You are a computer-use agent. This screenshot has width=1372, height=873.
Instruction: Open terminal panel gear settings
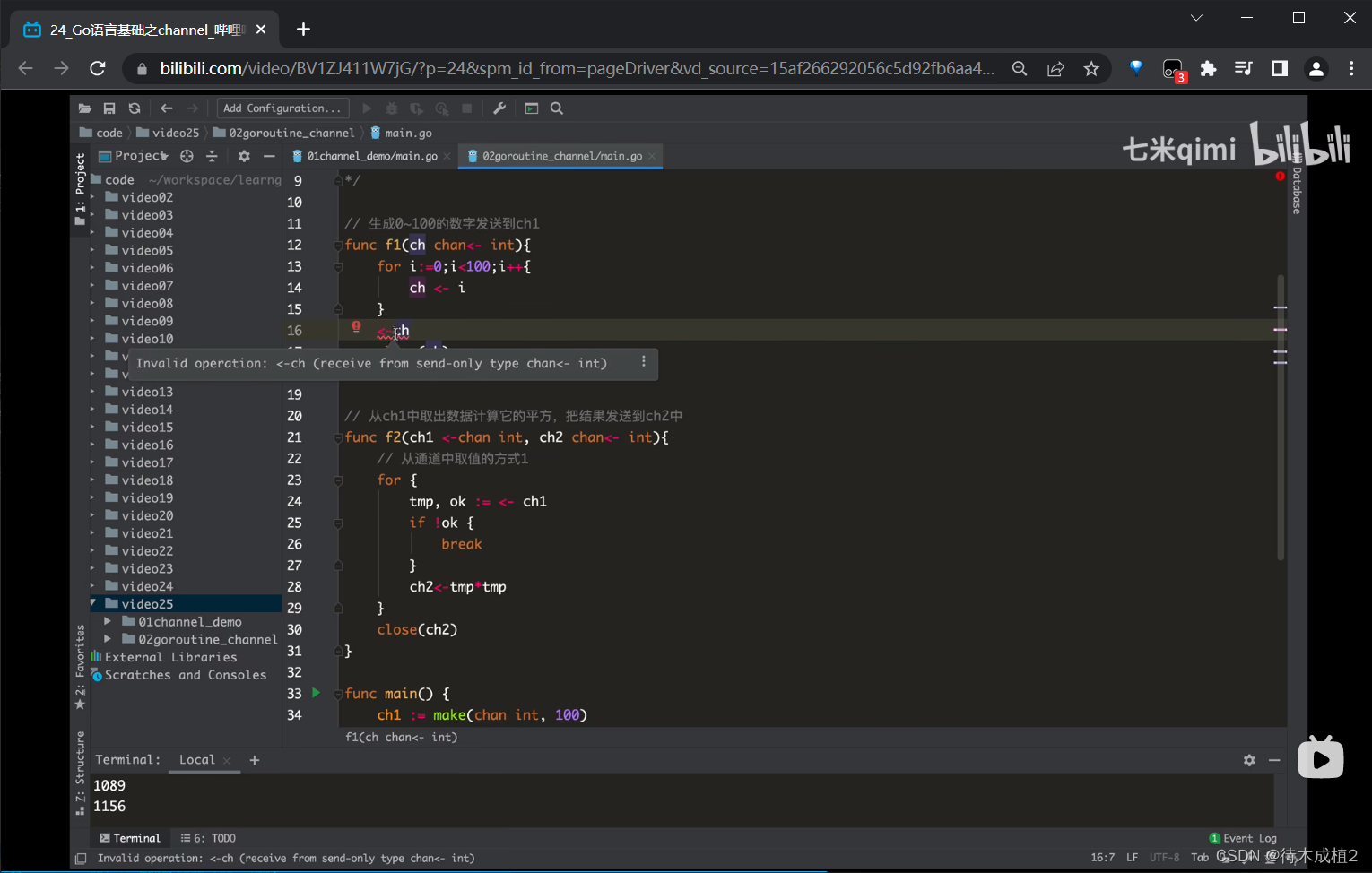click(1249, 760)
